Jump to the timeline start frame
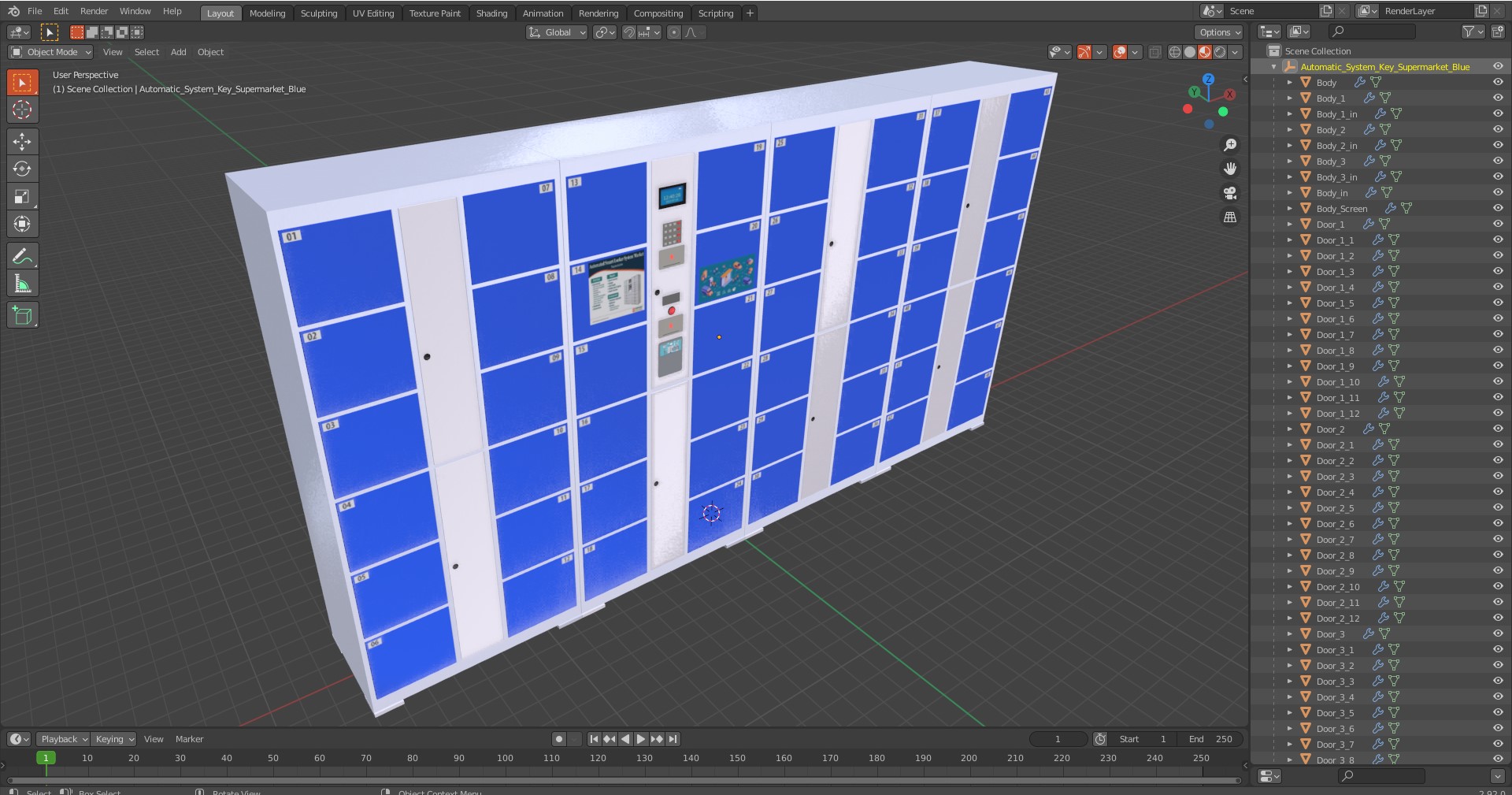This screenshot has width=1512, height=795. point(594,739)
